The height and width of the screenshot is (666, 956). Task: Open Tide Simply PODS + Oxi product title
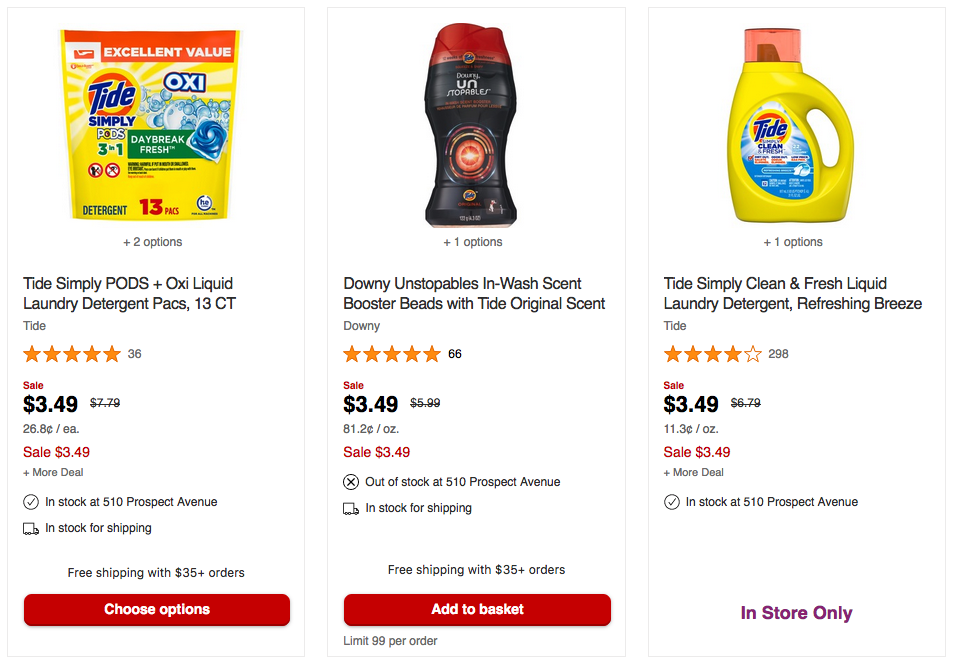point(129,293)
